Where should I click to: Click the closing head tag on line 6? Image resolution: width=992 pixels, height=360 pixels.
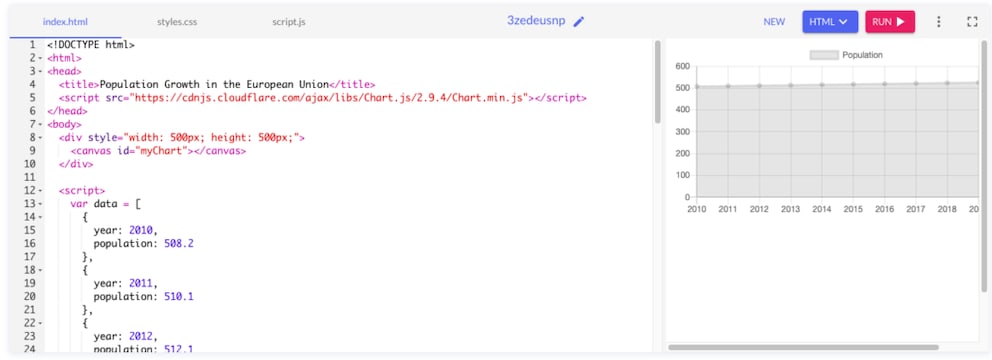67,111
